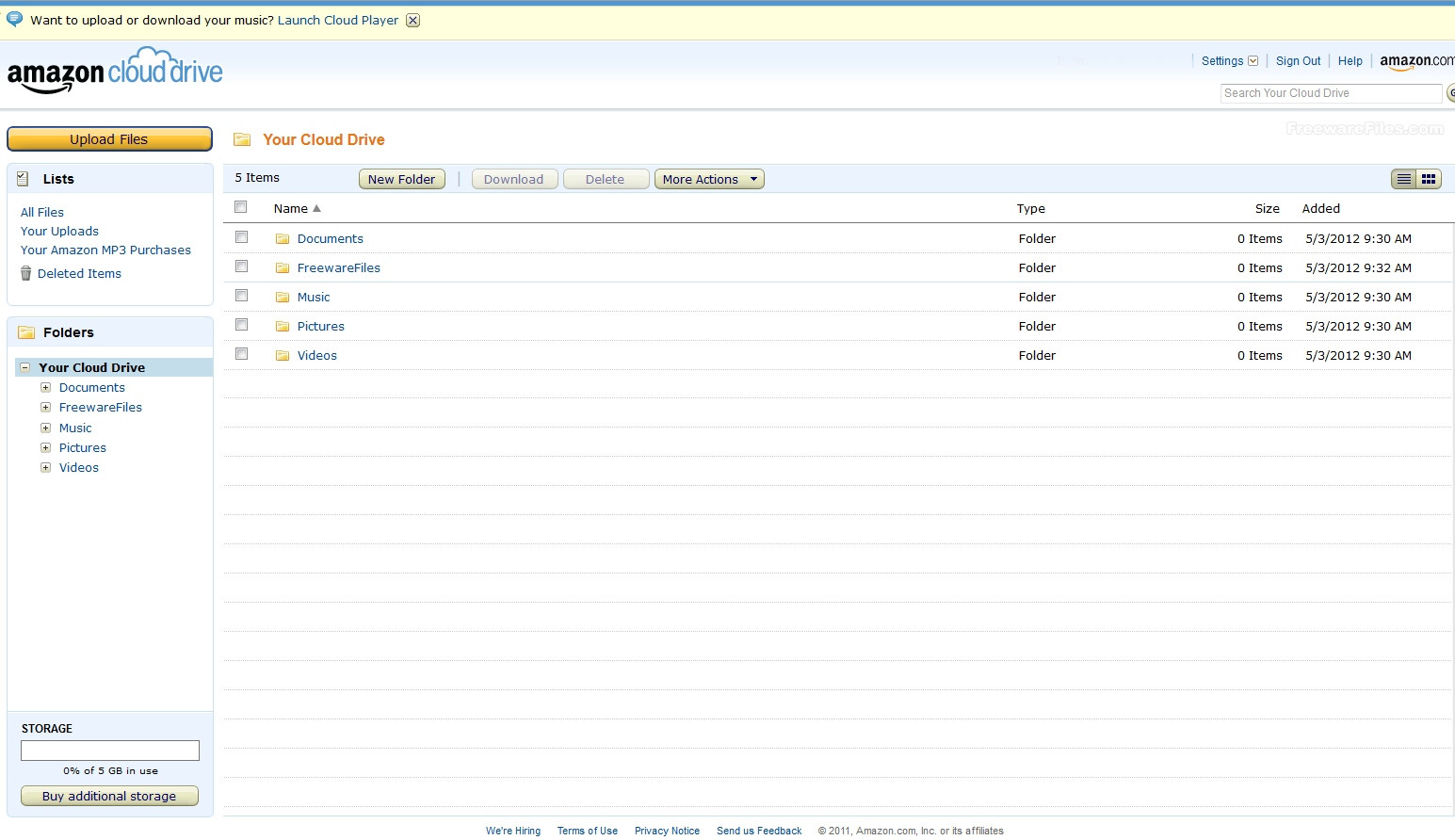Click the Delete button
This screenshot has width=1455, height=840.
point(606,179)
